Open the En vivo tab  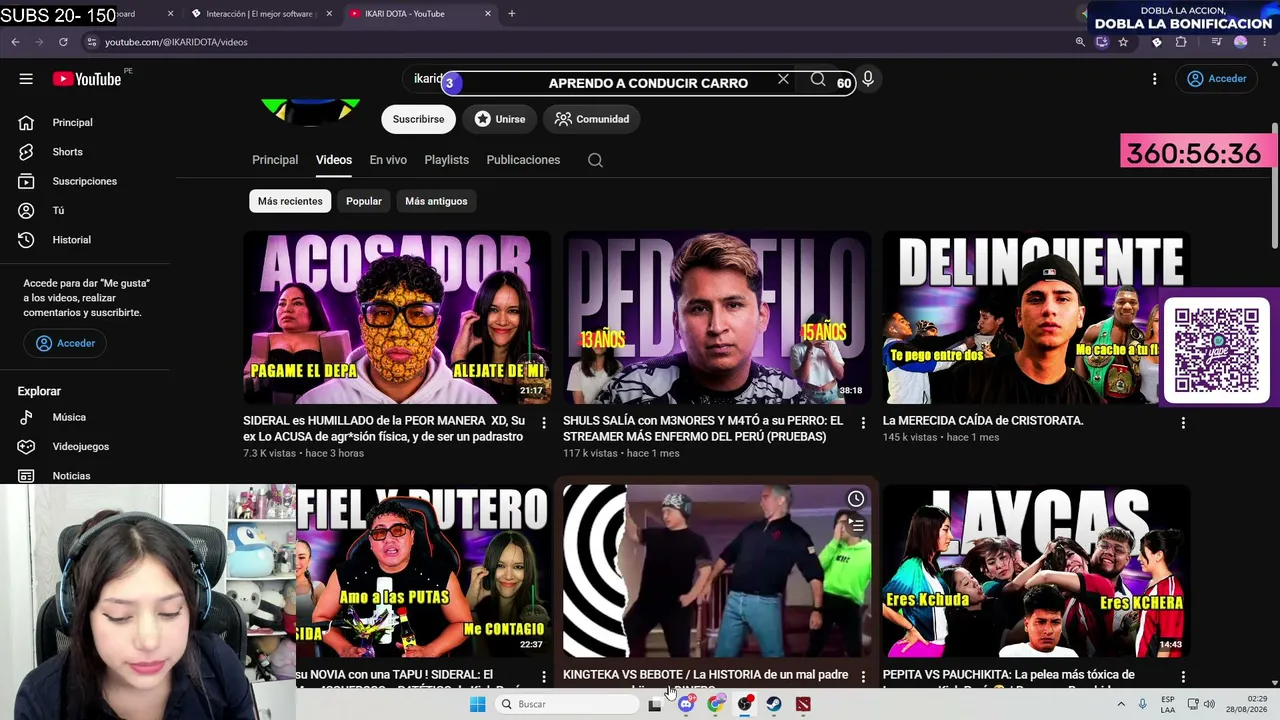(x=388, y=160)
